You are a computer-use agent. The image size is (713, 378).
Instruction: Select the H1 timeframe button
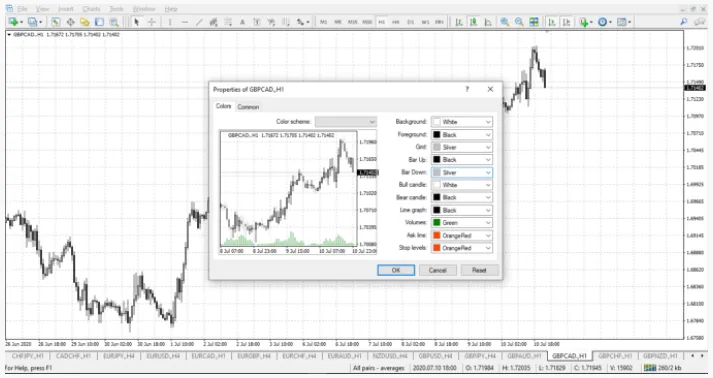(x=382, y=22)
